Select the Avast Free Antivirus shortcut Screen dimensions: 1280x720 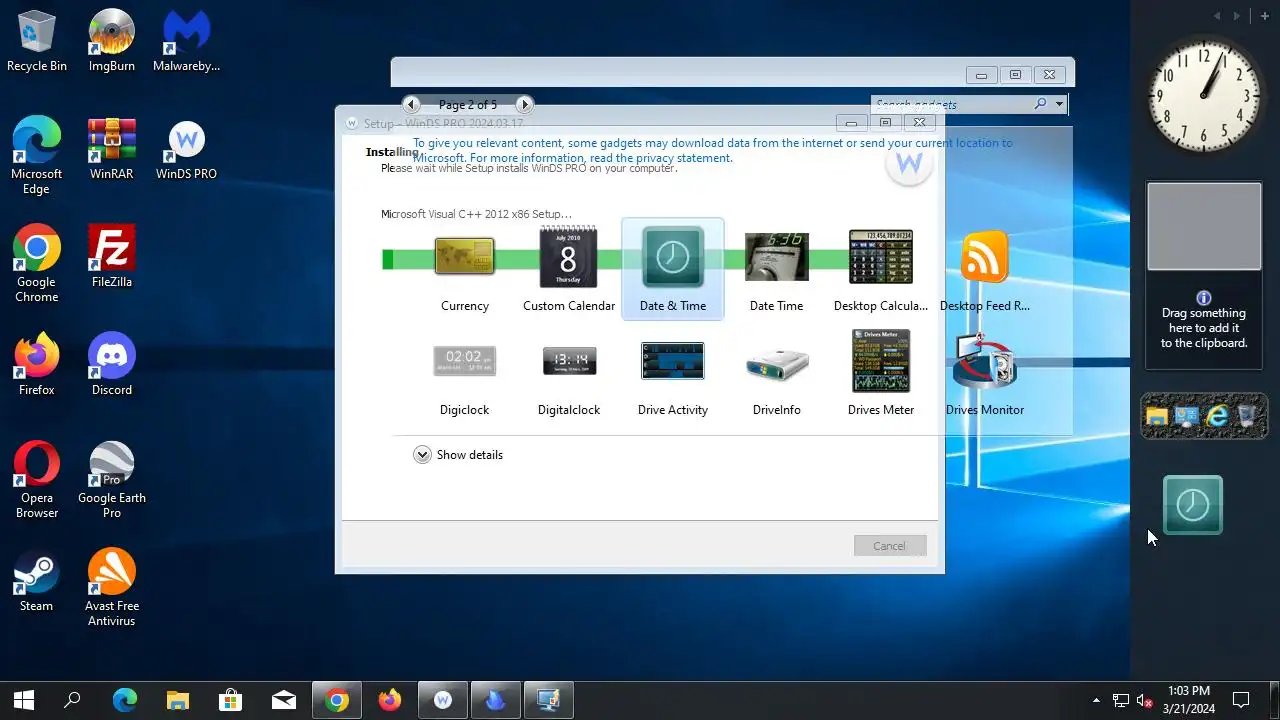[112, 587]
